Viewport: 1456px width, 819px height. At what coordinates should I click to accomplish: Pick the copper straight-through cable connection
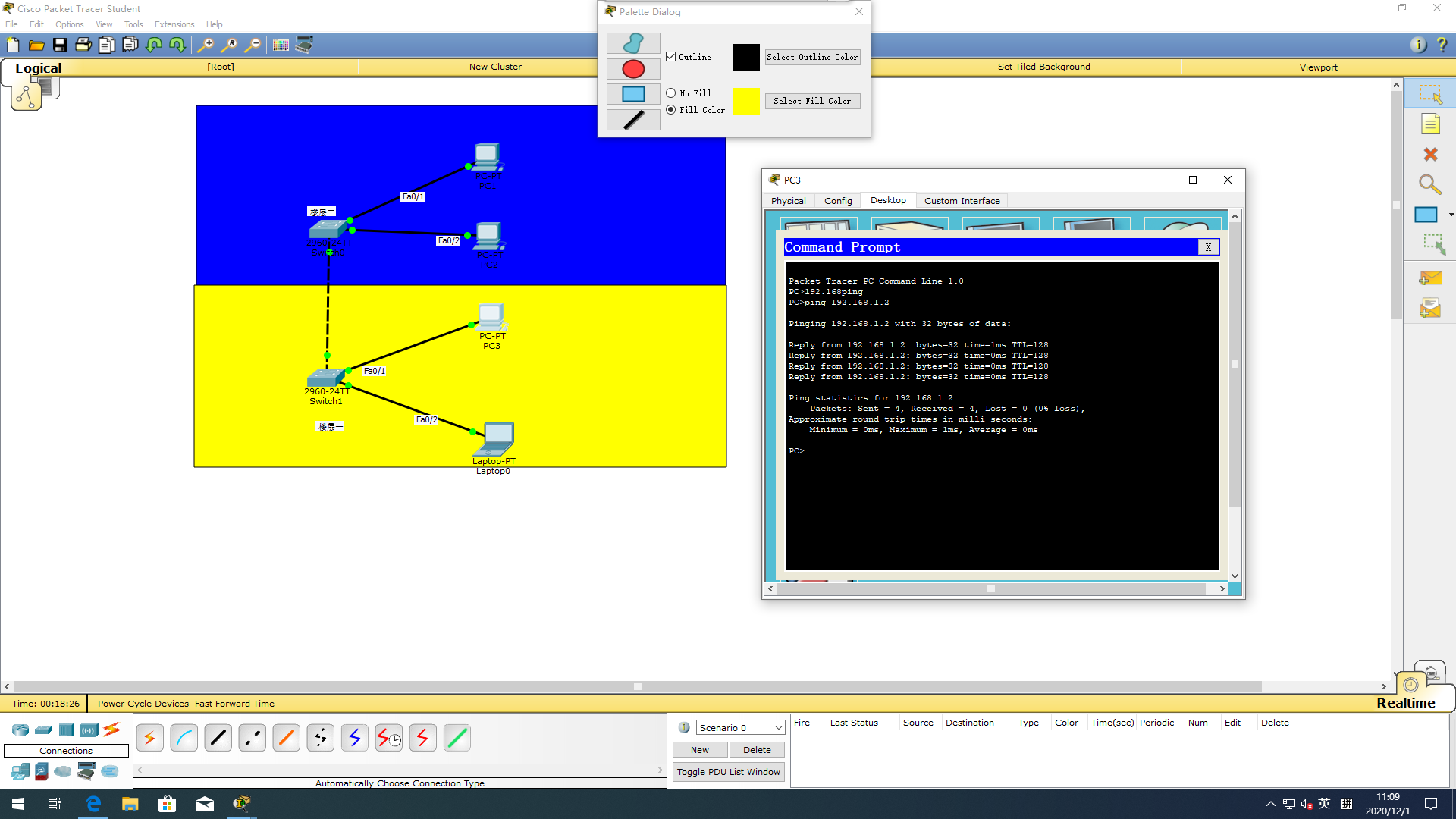pos(218,737)
